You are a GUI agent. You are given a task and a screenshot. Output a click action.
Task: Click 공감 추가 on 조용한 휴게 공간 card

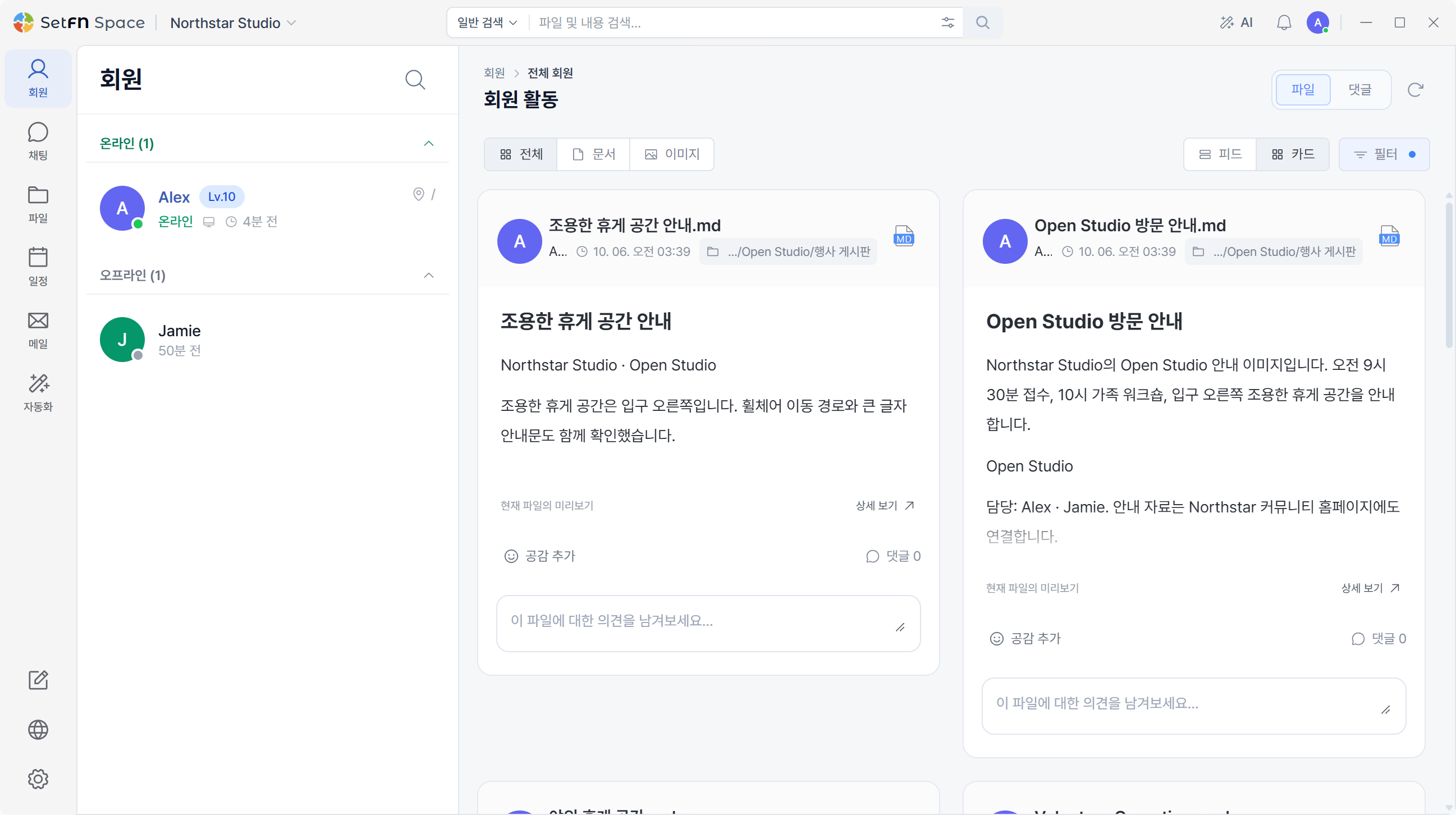[539, 556]
